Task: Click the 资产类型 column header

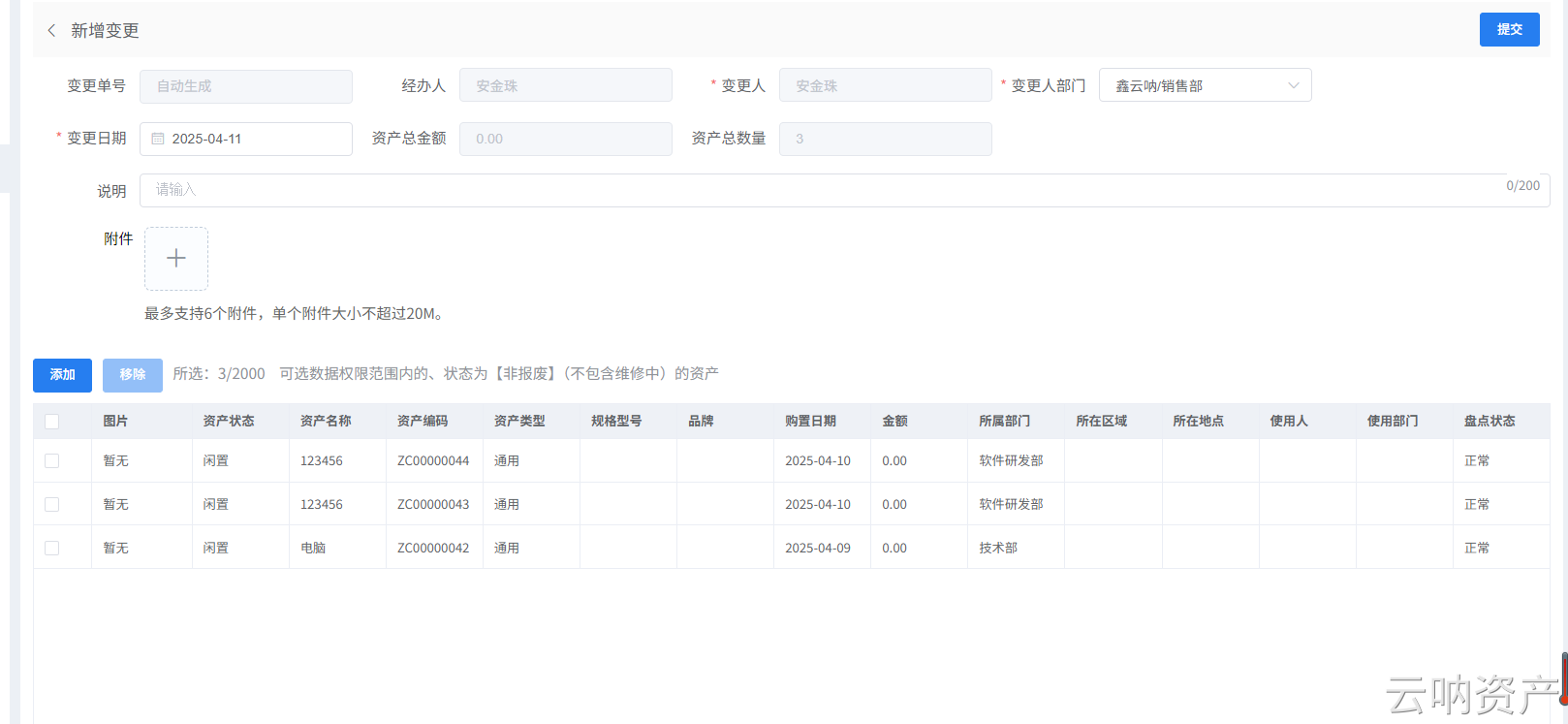Action: [519, 422]
